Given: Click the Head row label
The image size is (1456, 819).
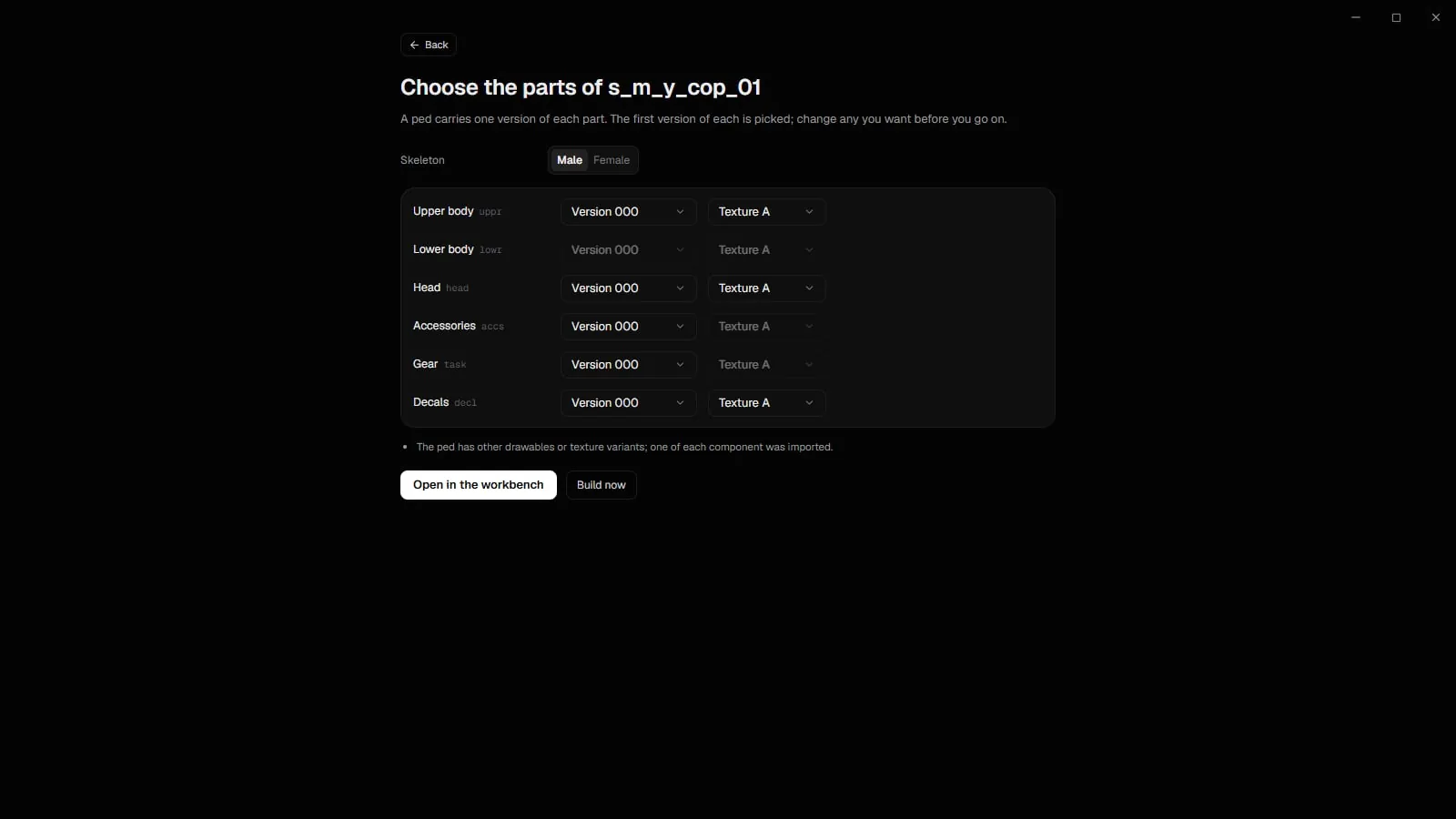Looking at the screenshot, I should [x=427, y=288].
